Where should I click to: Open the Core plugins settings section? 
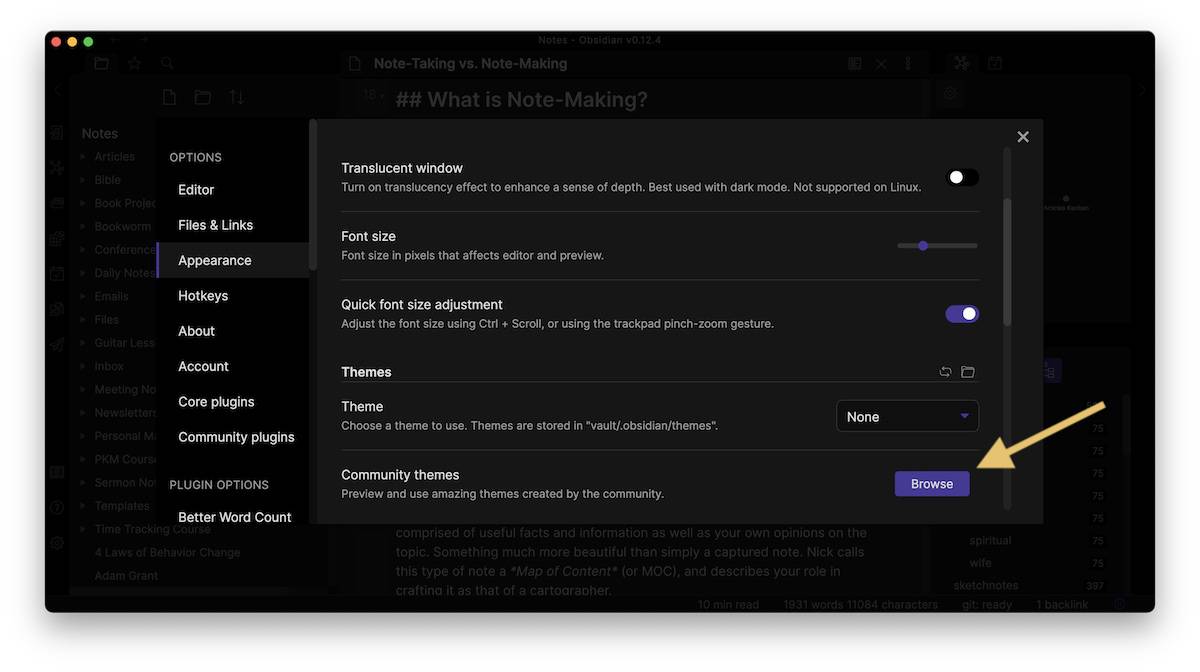click(216, 402)
